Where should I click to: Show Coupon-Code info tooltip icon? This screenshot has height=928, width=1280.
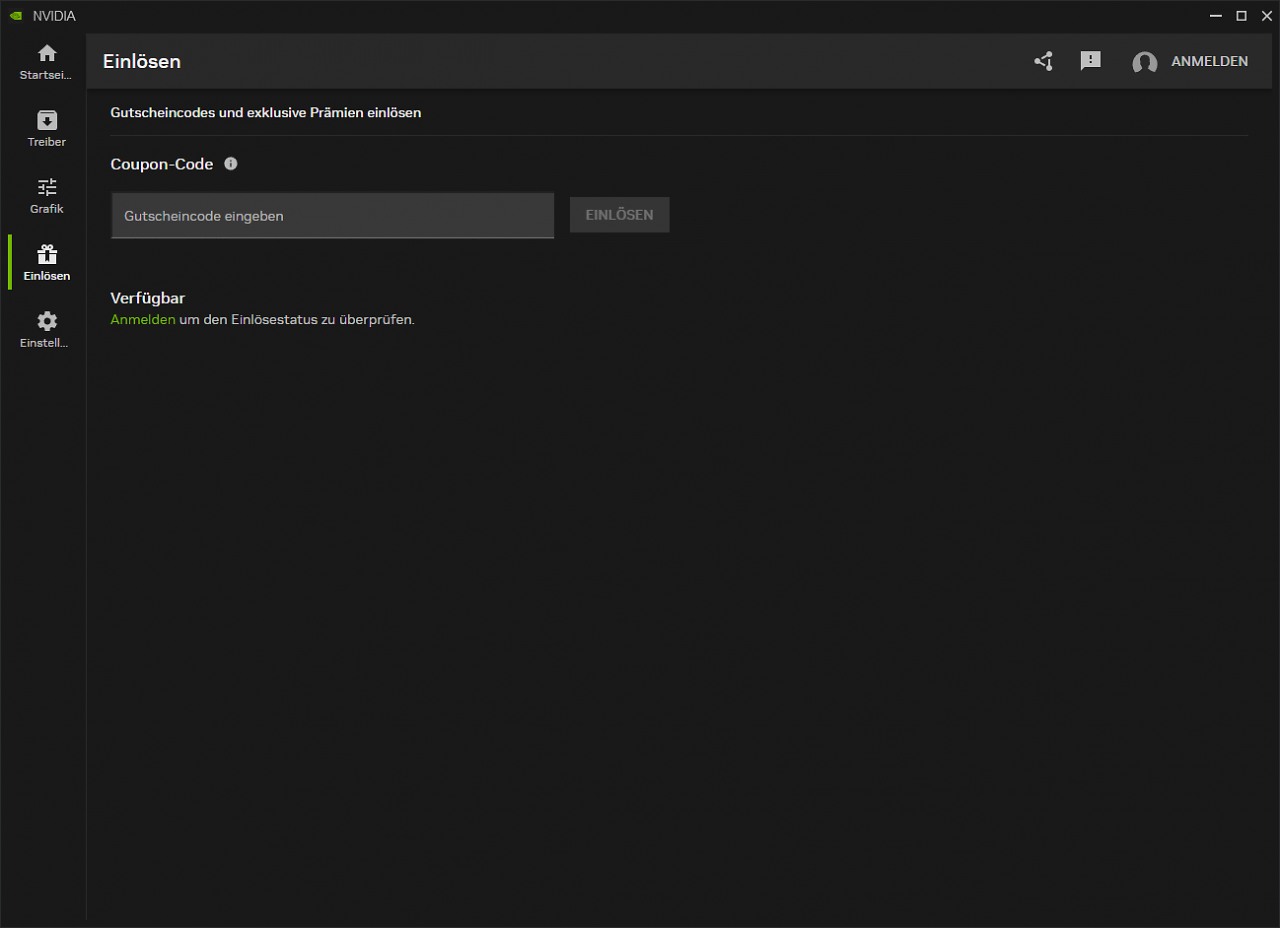click(231, 164)
